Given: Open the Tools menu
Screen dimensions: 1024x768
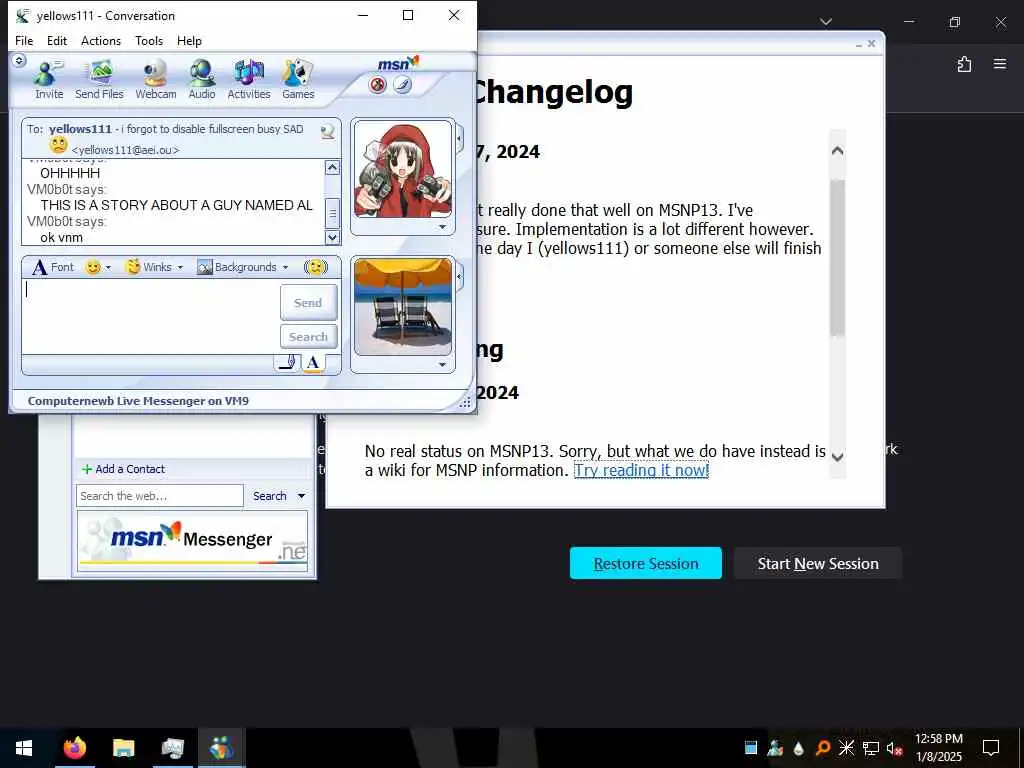Looking at the screenshot, I should point(149,40).
